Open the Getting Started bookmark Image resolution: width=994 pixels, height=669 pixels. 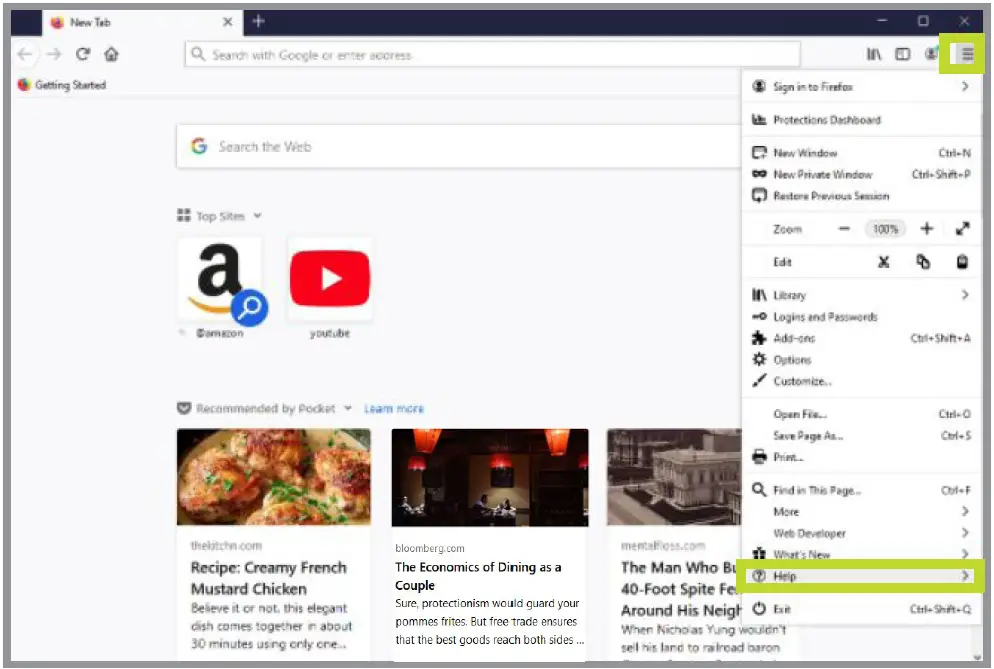pyautogui.click(x=62, y=85)
